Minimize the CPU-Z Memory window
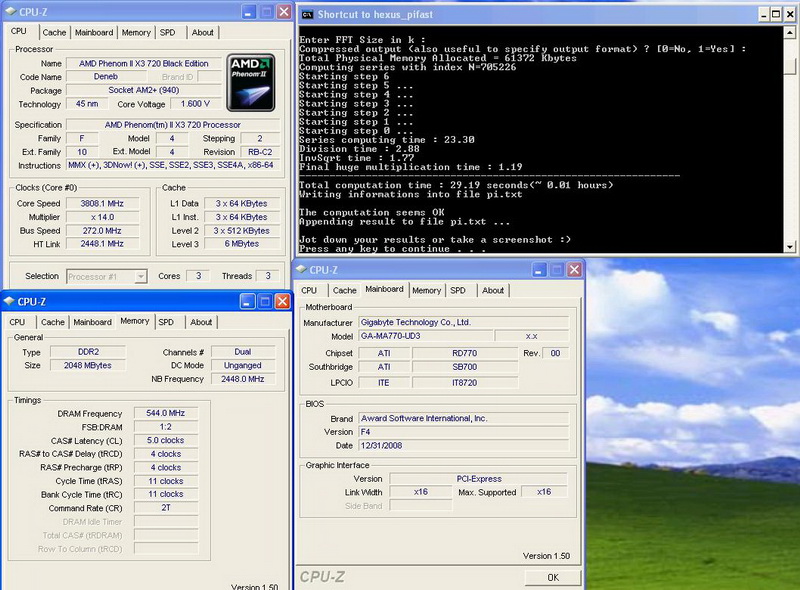The width and height of the screenshot is (800, 590). (x=247, y=302)
